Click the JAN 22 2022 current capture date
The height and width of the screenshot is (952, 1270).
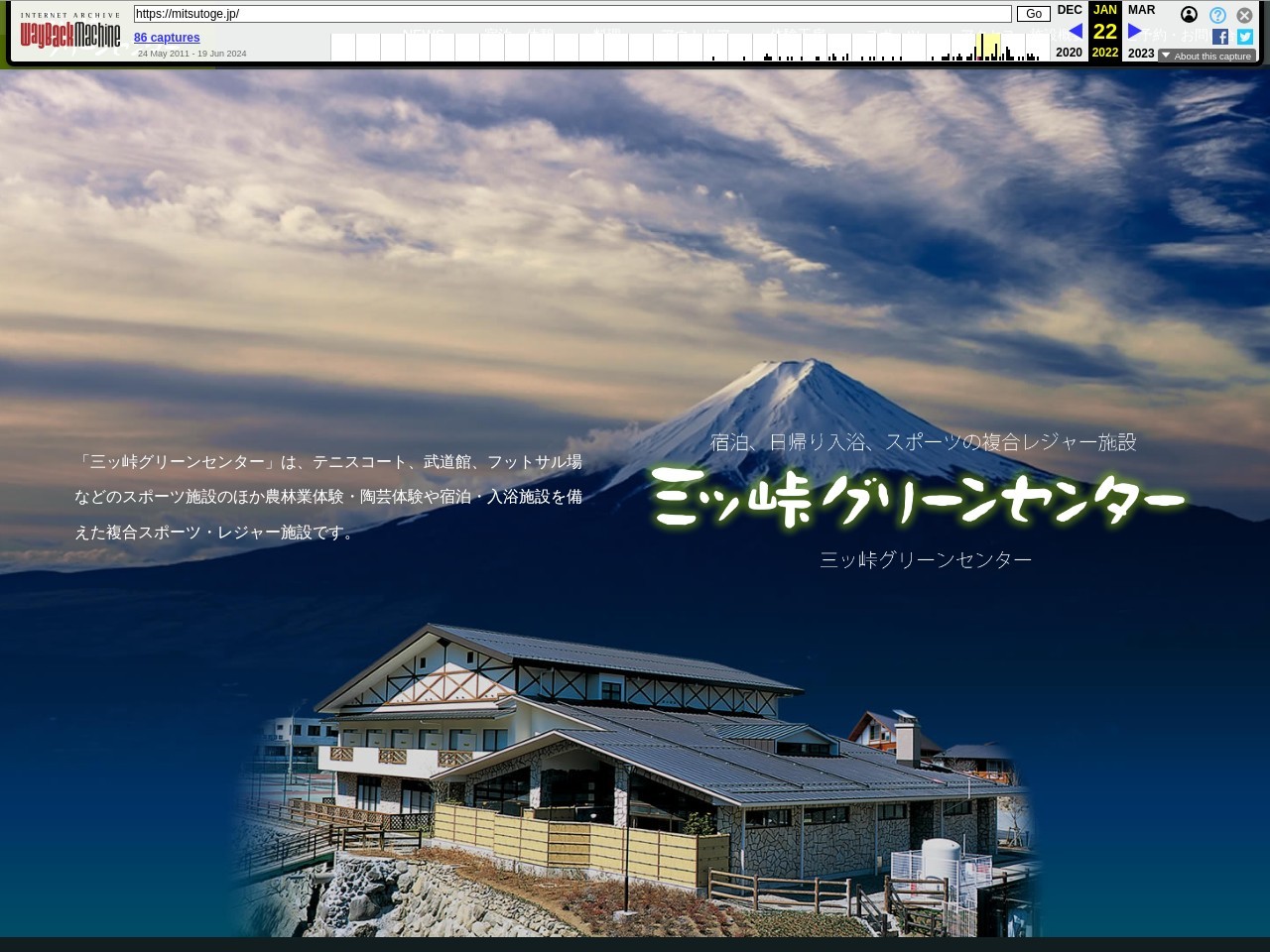coord(1105,31)
